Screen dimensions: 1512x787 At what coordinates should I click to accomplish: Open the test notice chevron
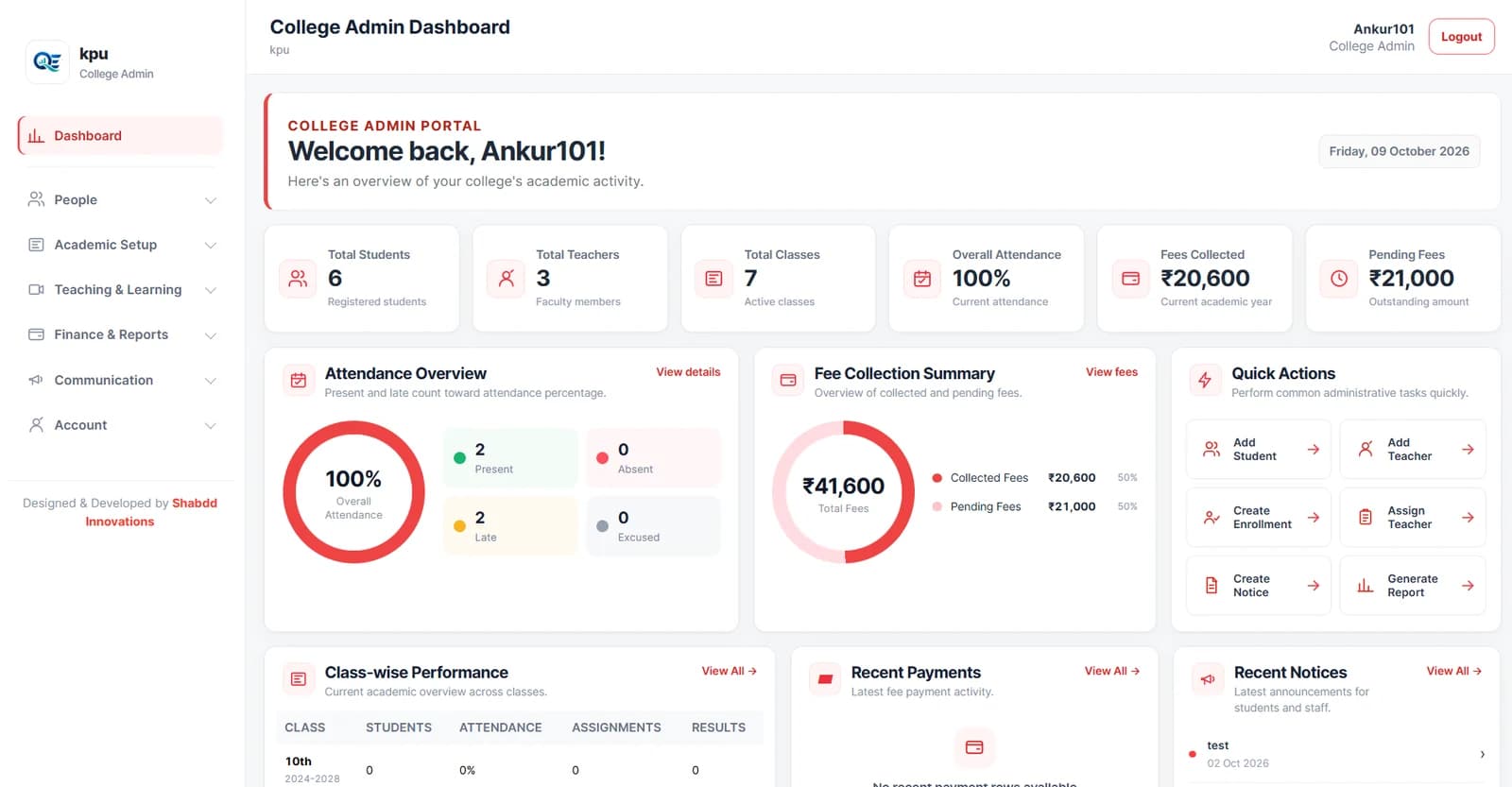[x=1482, y=754]
